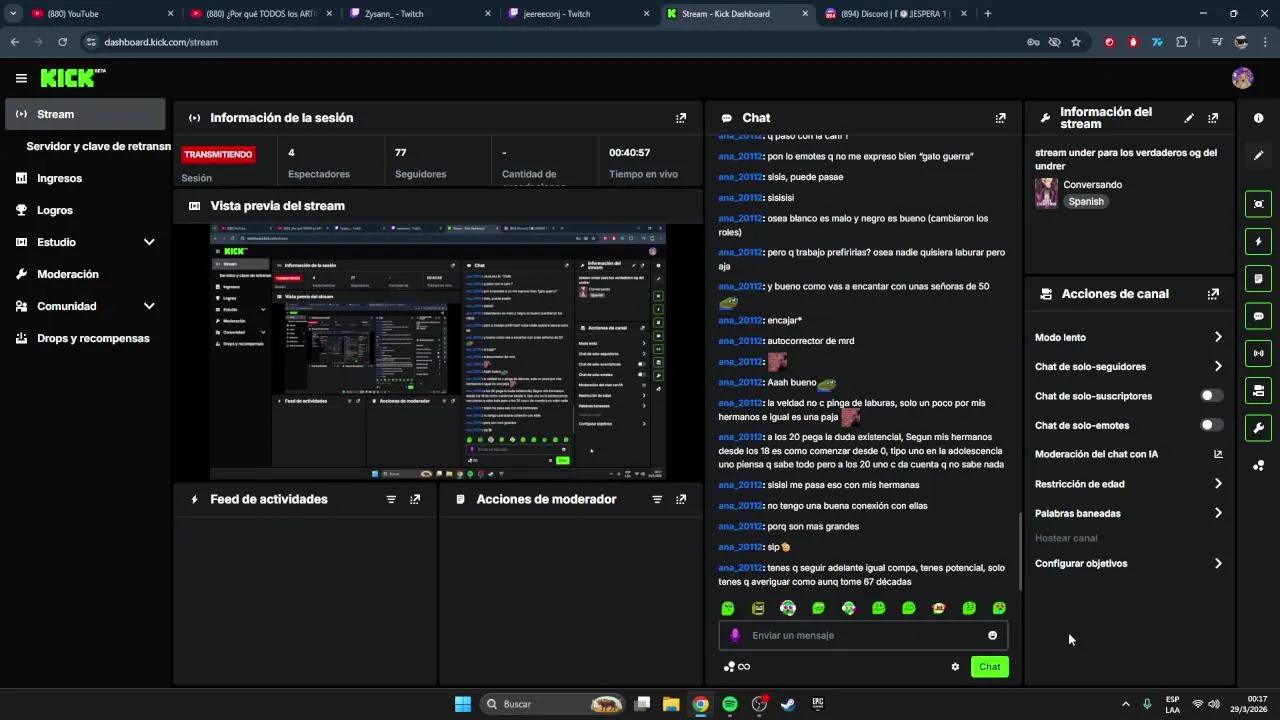This screenshot has width=1280, height=720.
Task: Expand Restricción de edad options
Action: click(1218, 484)
